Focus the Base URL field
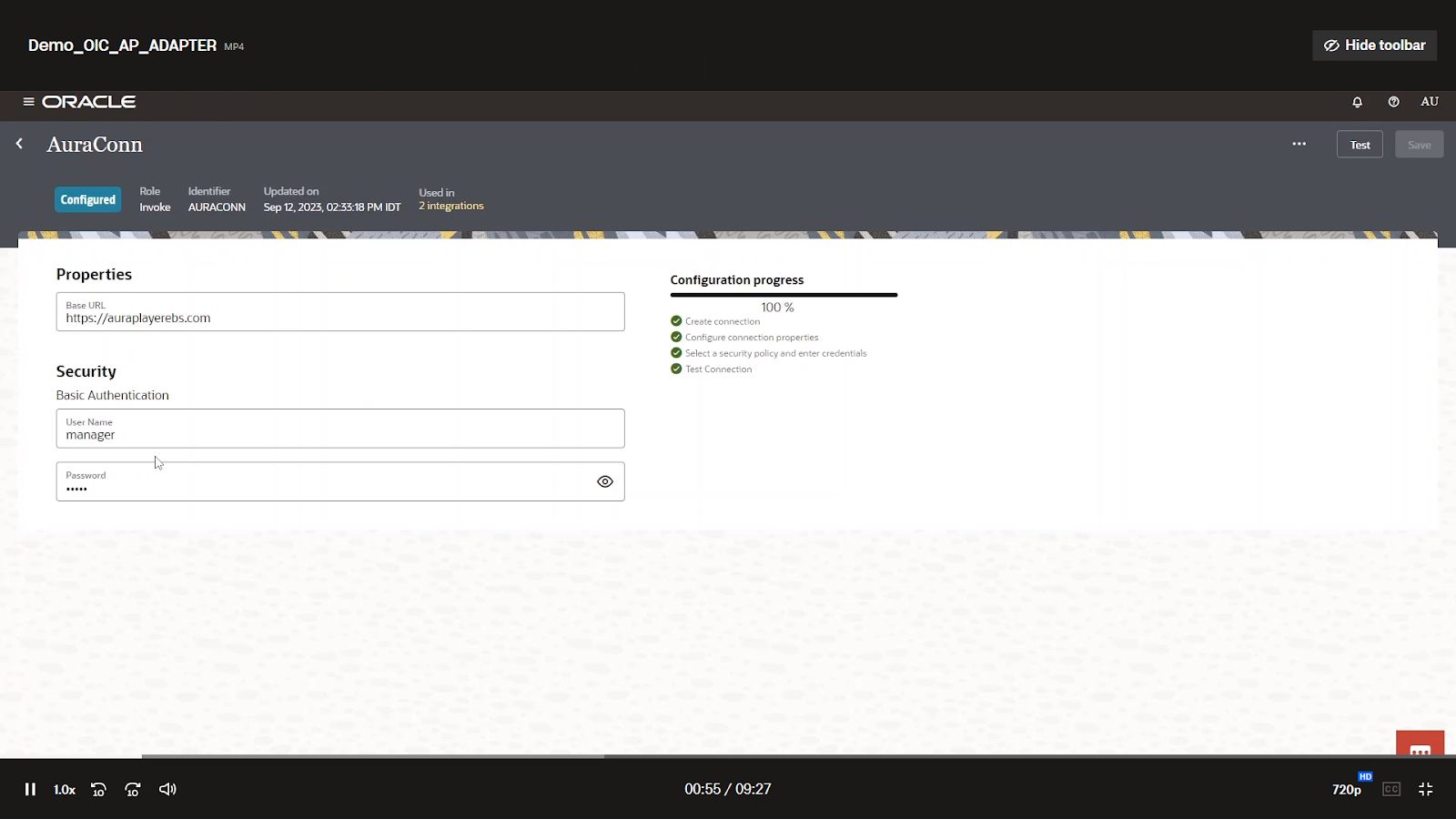The height and width of the screenshot is (819, 1456). pos(340,311)
